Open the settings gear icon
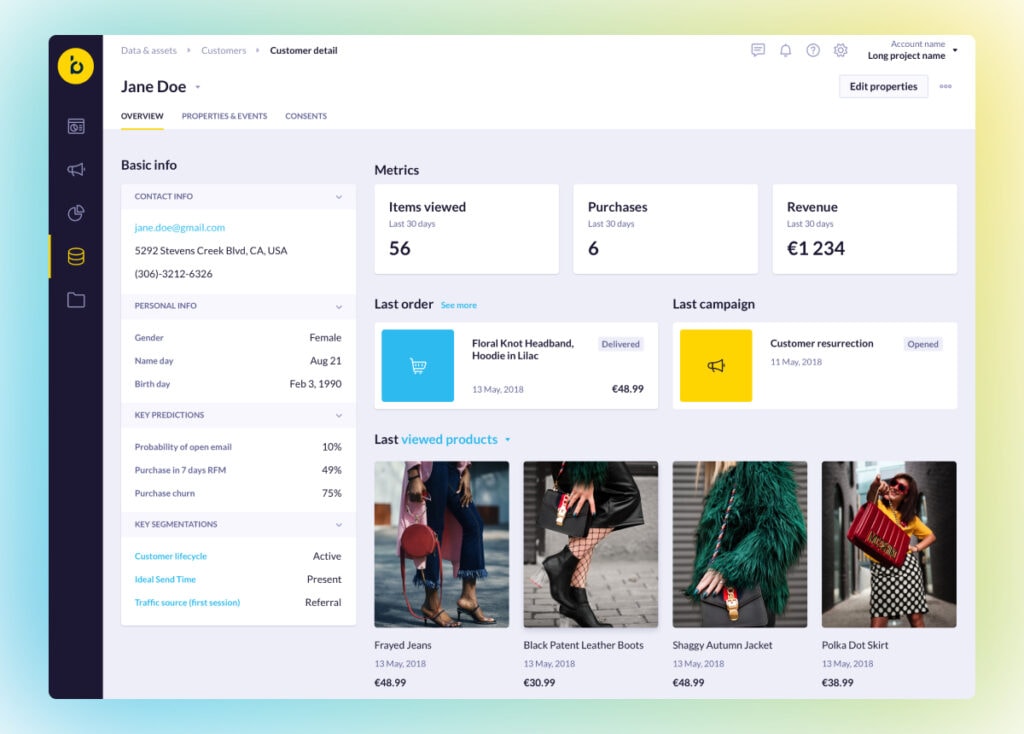1024x734 pixels. point(840,50)
